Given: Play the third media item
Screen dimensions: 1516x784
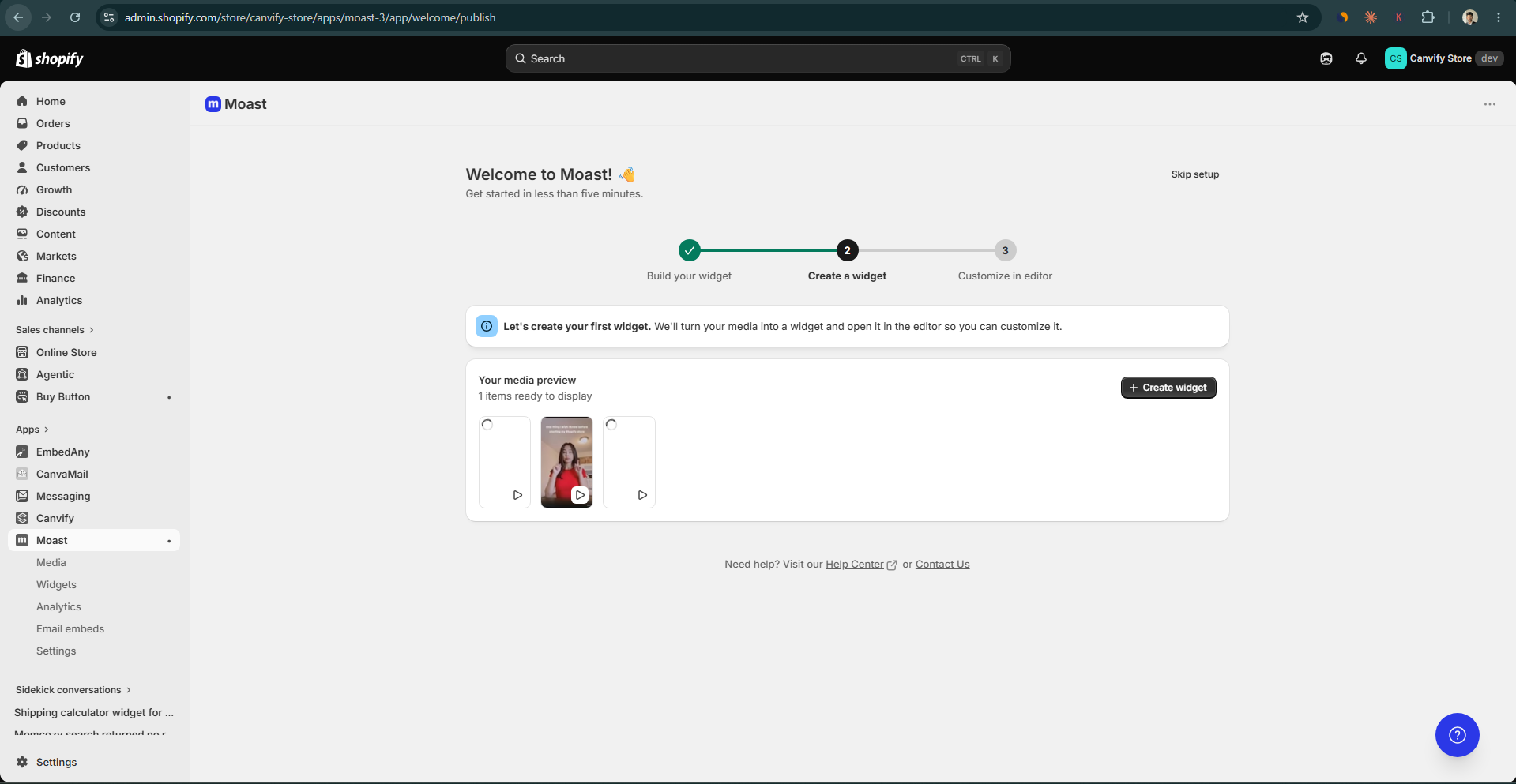Looking at the screenshot, I should pos(642,495).
